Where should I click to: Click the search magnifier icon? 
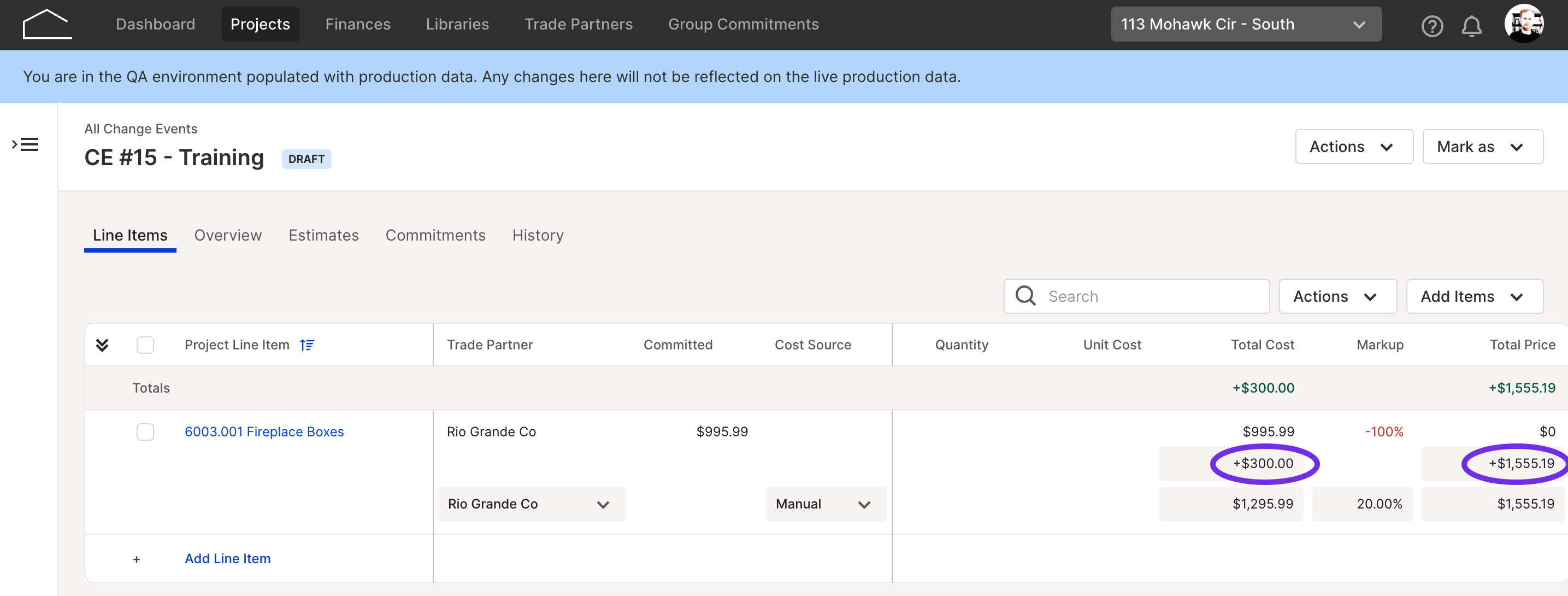[1025, 296]
